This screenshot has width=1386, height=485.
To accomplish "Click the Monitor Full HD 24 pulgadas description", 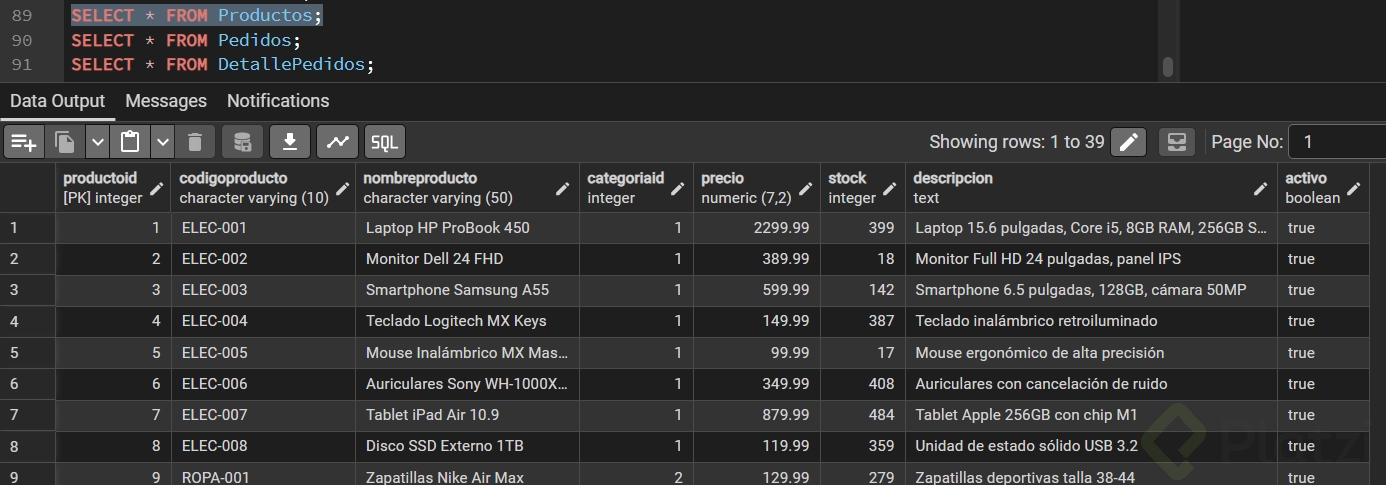I will [x=1092, y=259].
